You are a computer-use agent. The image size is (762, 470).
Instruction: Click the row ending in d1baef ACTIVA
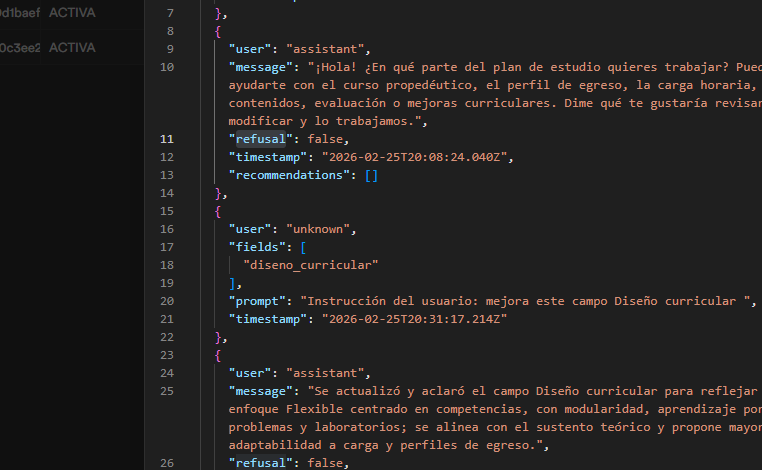coord(50,13)
